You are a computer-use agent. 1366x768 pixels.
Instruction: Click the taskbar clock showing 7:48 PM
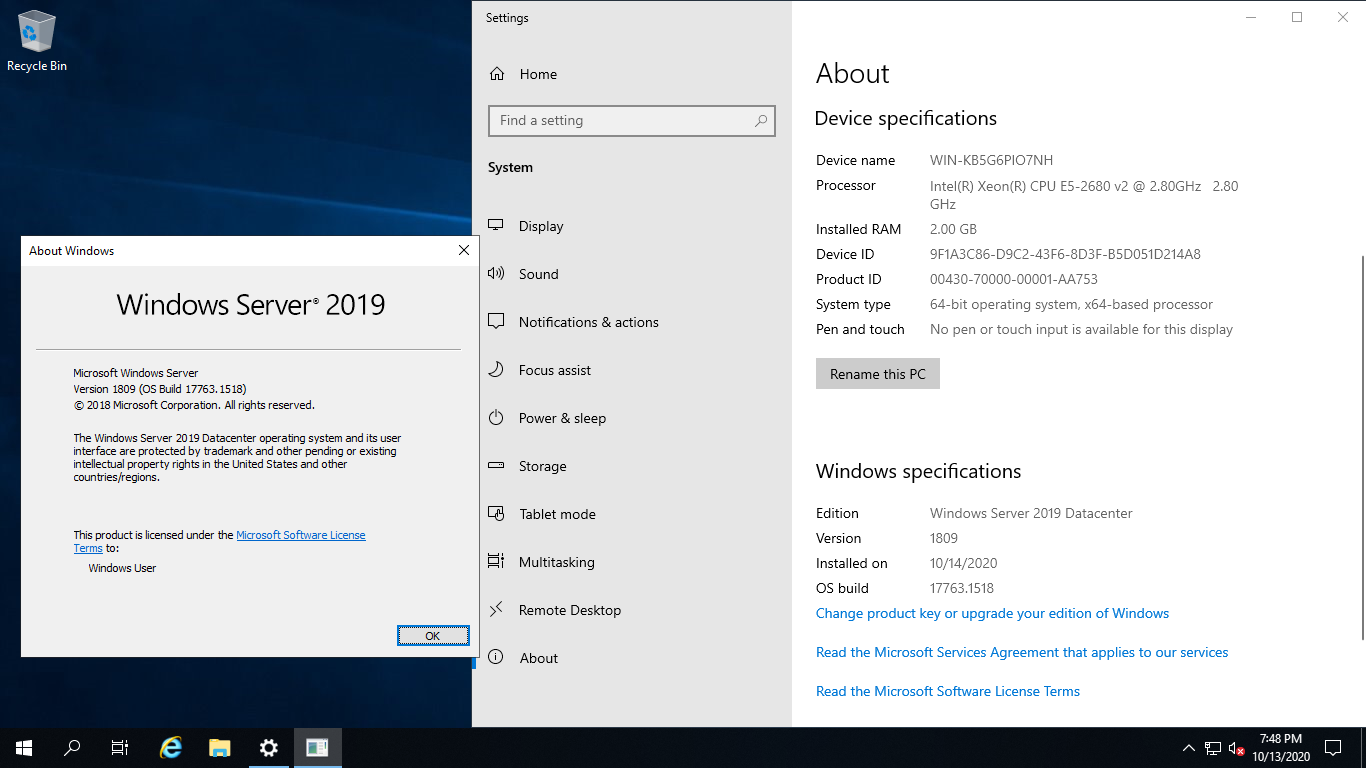tap(1280, 748)
